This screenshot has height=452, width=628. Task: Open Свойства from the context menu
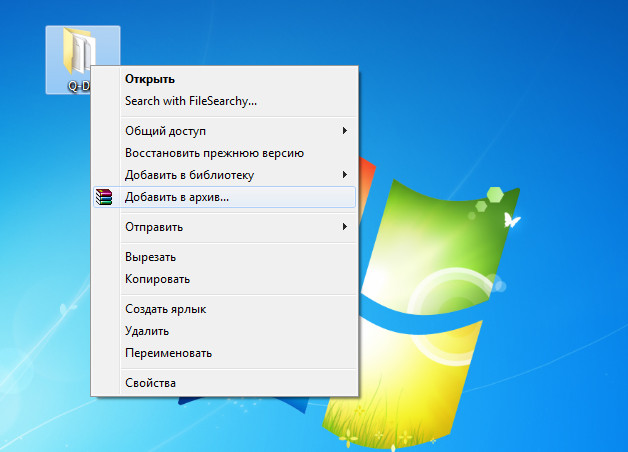(224, 383)
